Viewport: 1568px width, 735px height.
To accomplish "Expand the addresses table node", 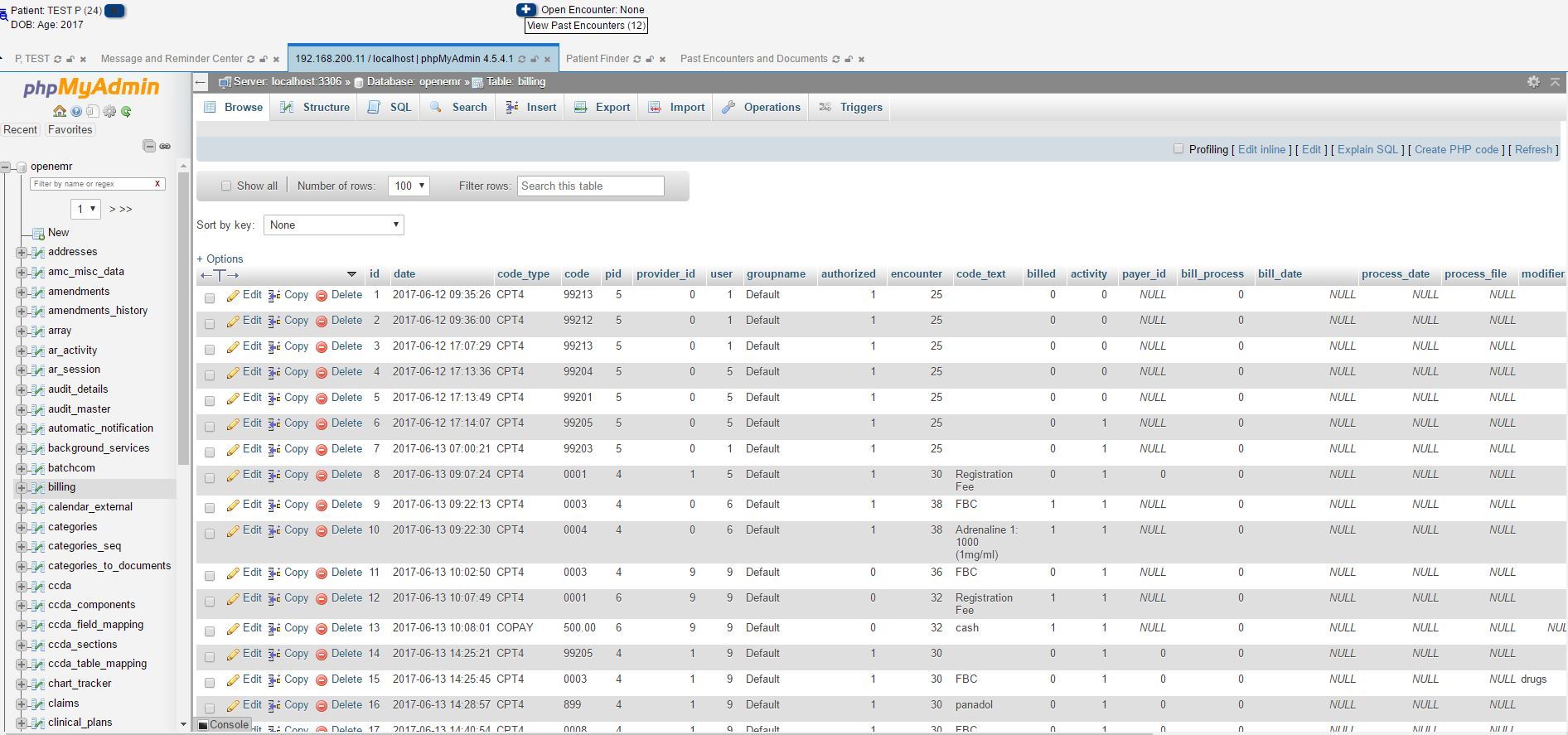I will click(x=22, y=252).
